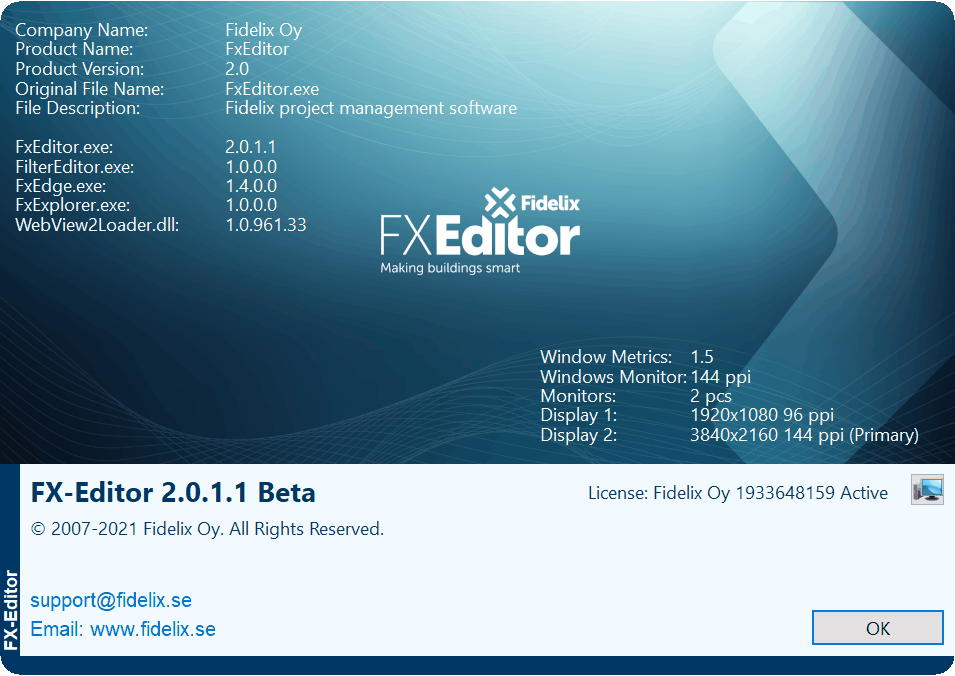
Task: Click FxEditor.exe version '2.0.1.1'
Action: tap(250, 147)
